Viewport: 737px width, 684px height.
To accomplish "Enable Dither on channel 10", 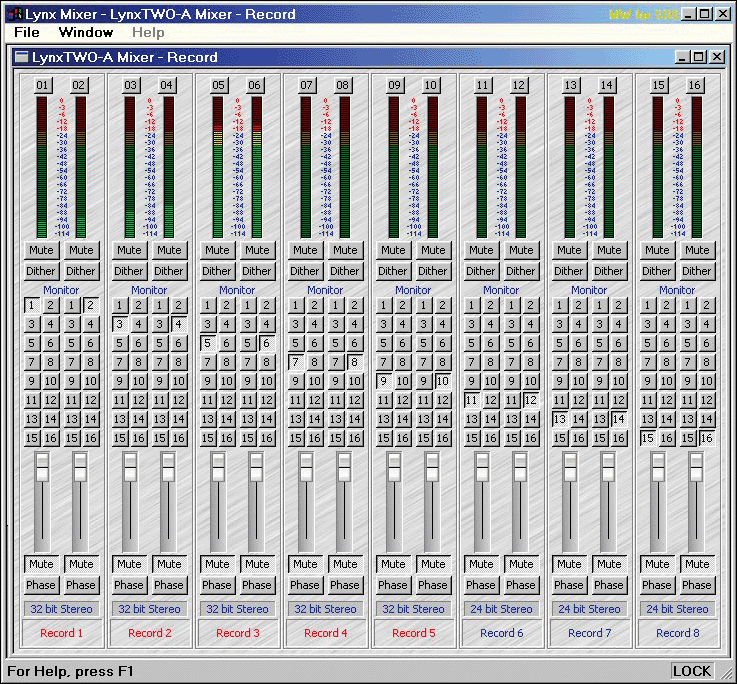I will coord(433,271).
